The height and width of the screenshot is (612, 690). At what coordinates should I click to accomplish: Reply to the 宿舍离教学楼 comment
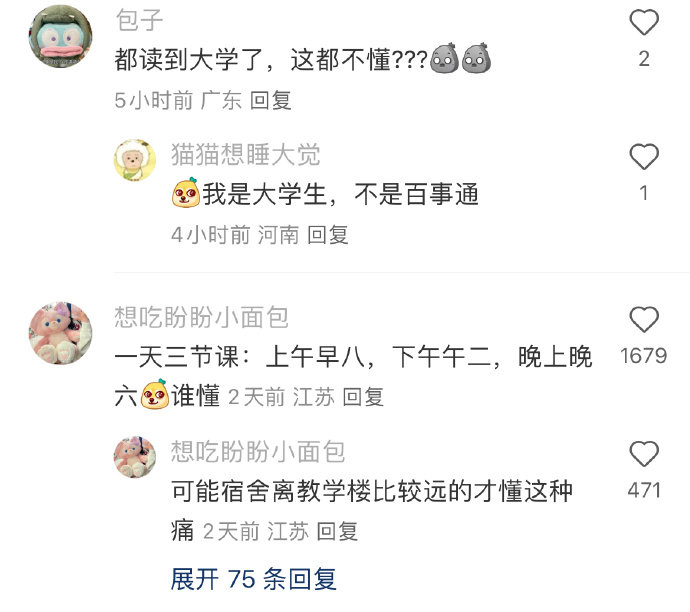coord(337,531)
